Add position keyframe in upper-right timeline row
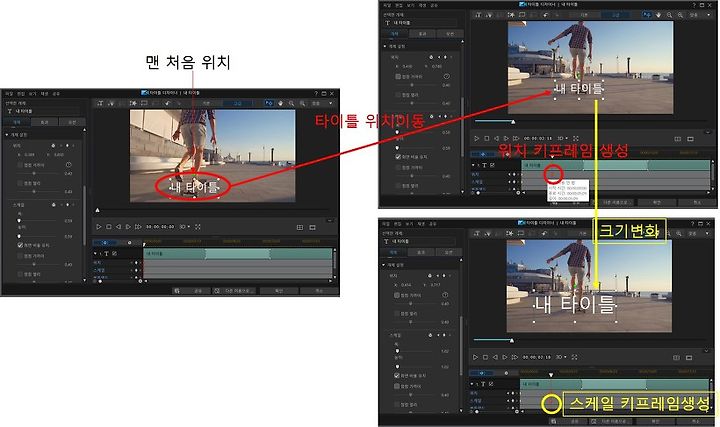This screenshot has width=720, height=427. tap(513, 174)
